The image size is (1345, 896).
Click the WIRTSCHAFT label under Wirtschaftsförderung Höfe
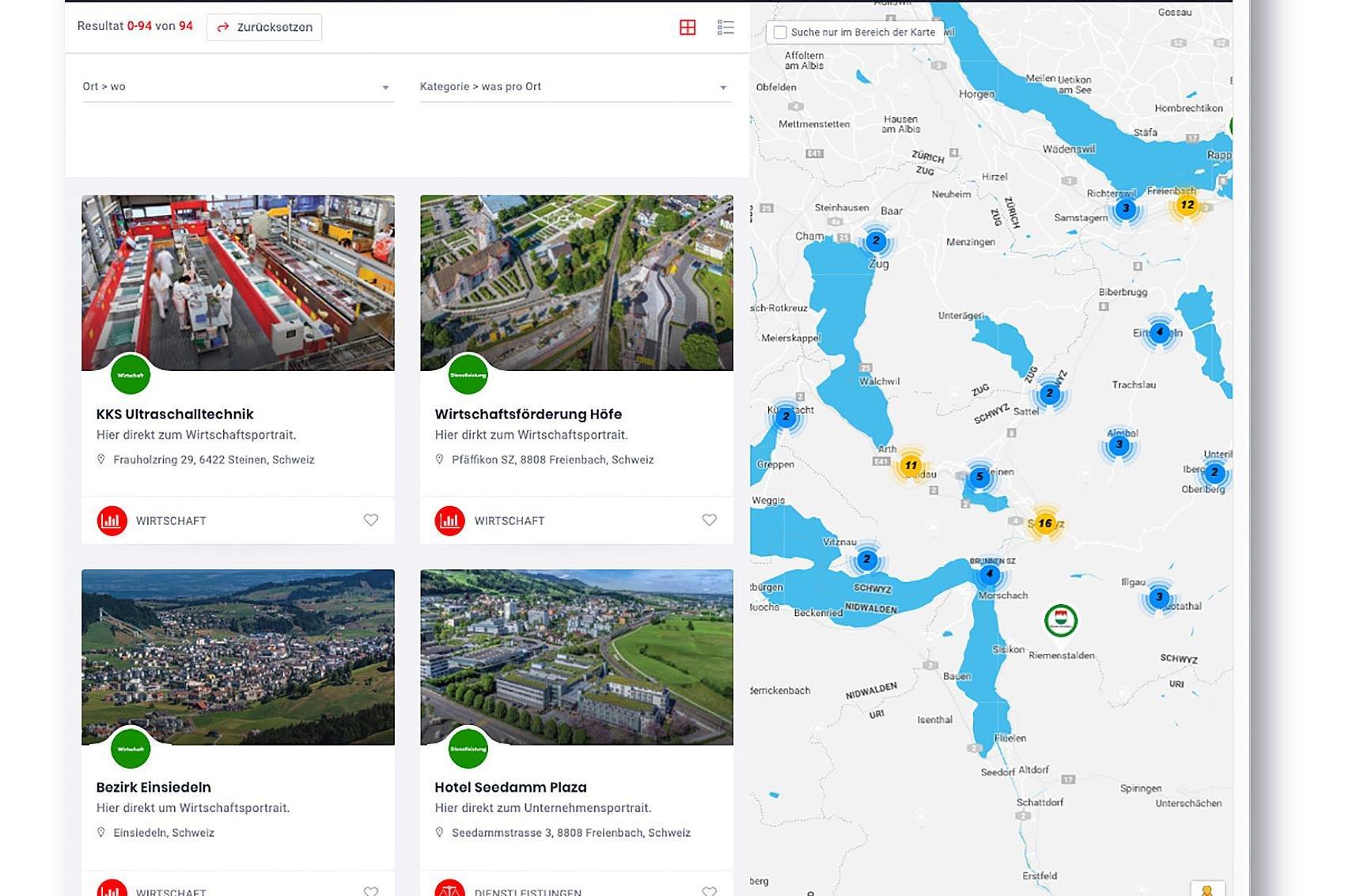tap(509, 520)
